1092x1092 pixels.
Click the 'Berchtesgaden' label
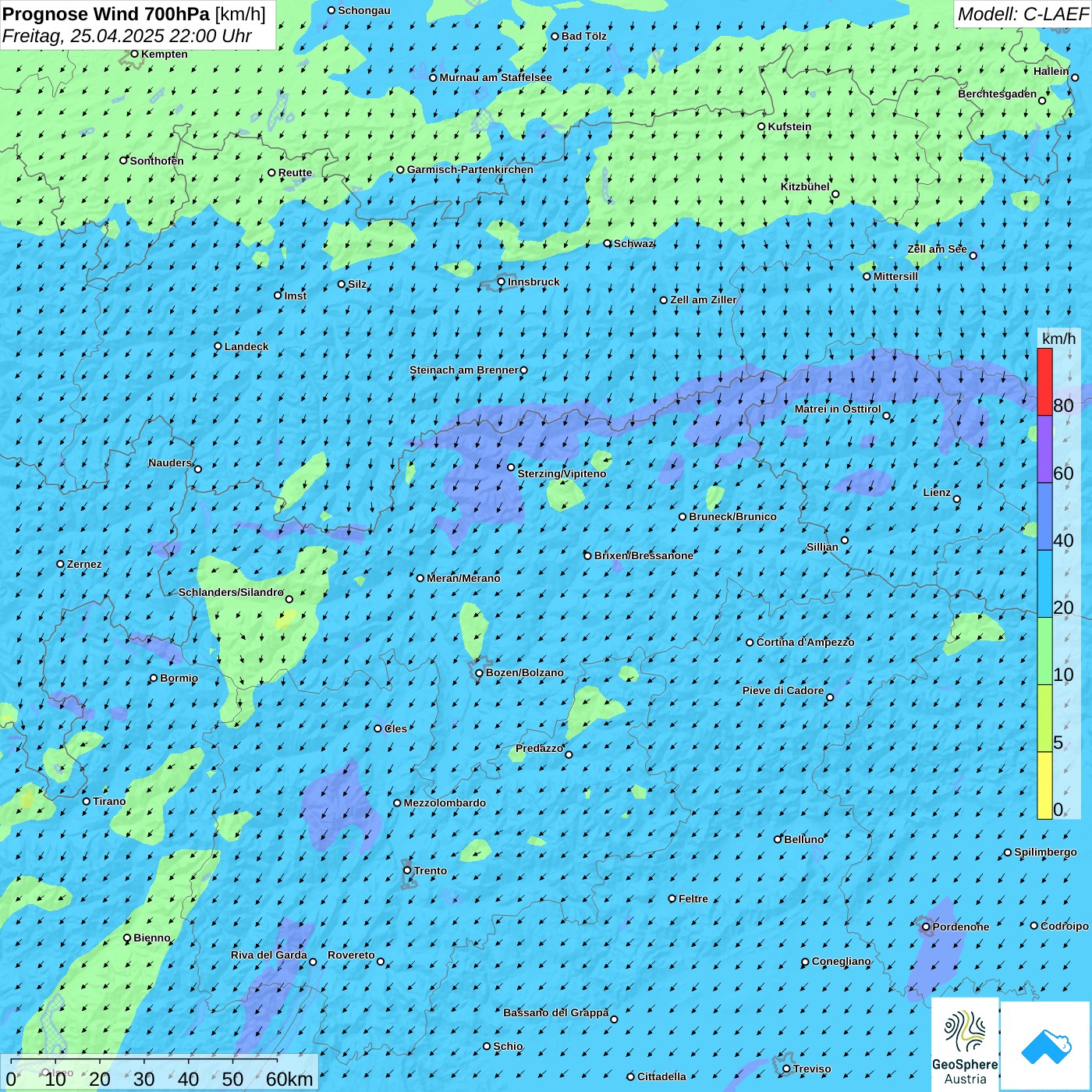[998, 94]
